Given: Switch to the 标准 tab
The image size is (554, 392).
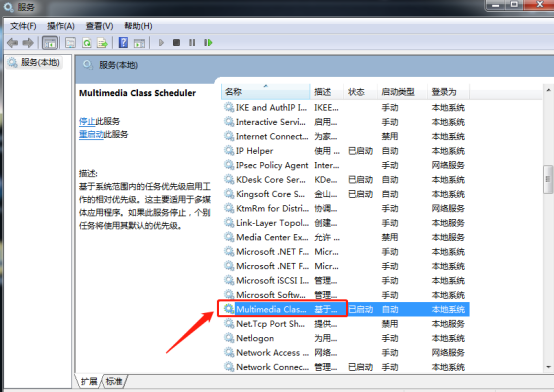Looking at the screenshot, I should [114, 381].
